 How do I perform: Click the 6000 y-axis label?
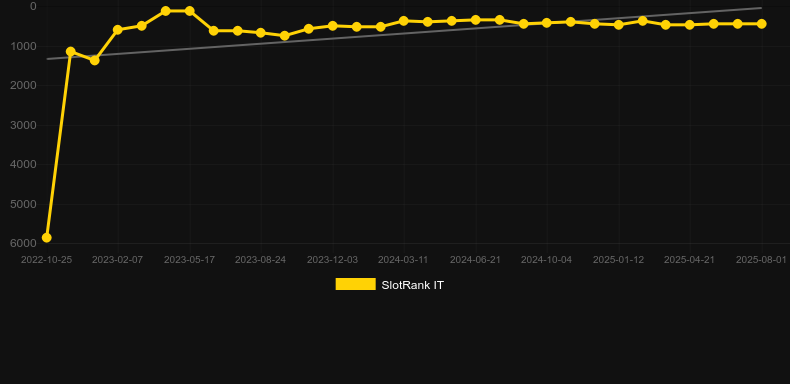tap(24, 243)
